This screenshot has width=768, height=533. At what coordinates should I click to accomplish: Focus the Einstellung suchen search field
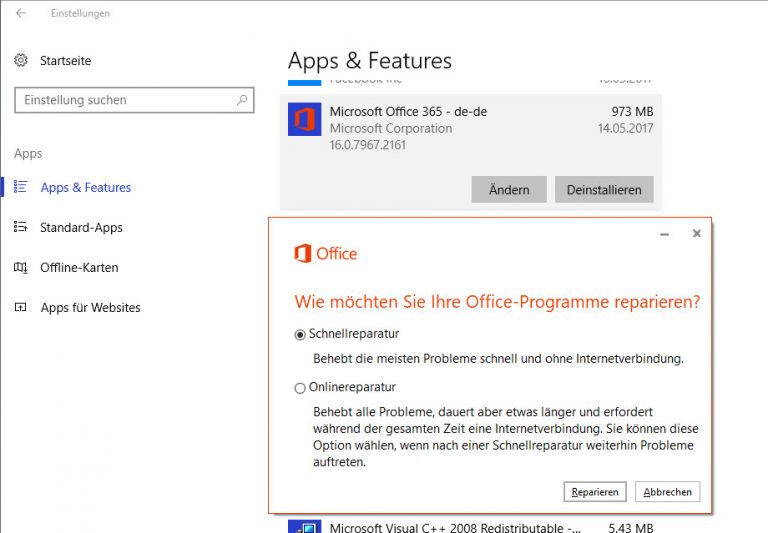134,100
